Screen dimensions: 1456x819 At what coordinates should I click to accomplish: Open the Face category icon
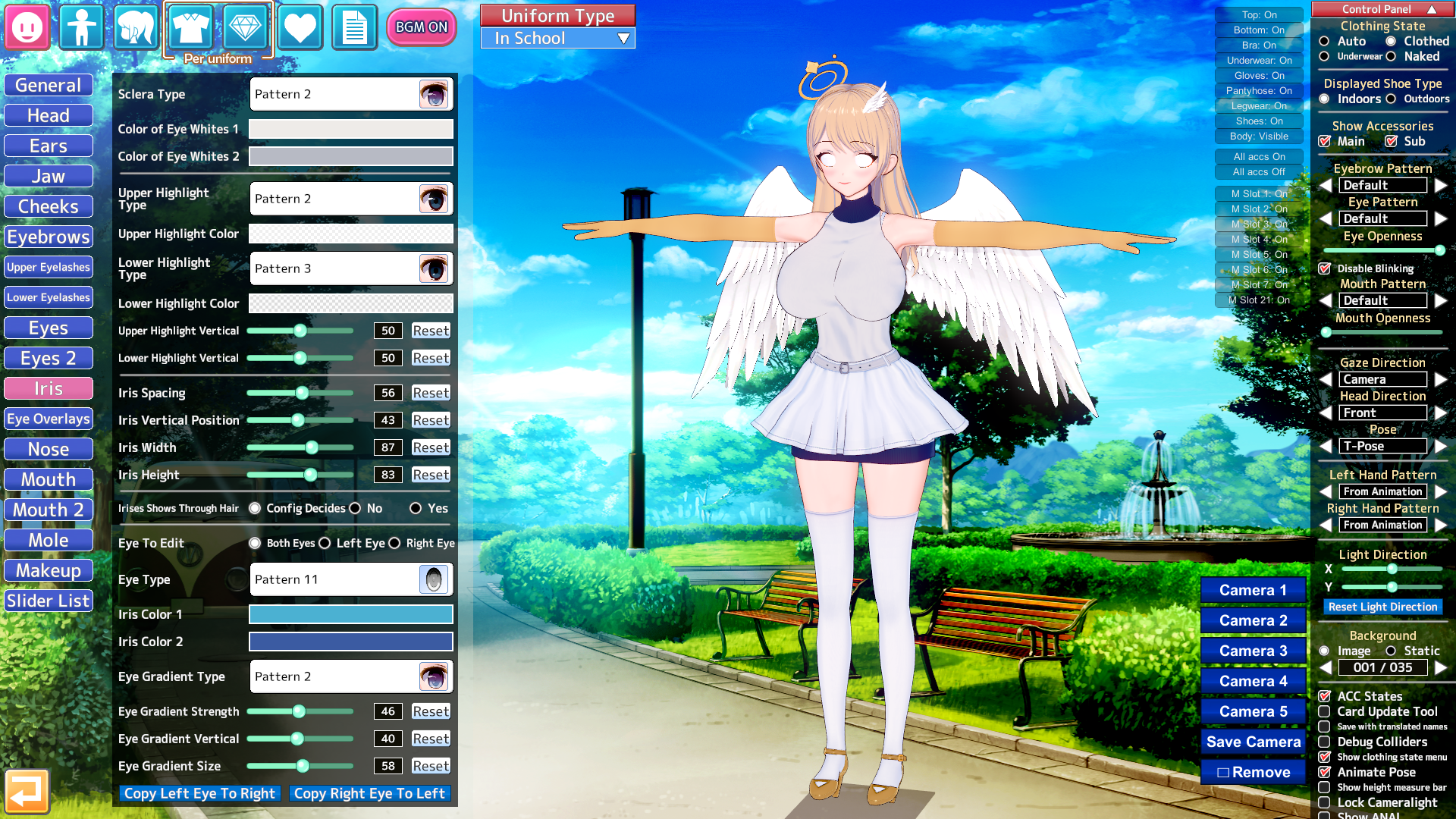point(27,27)
